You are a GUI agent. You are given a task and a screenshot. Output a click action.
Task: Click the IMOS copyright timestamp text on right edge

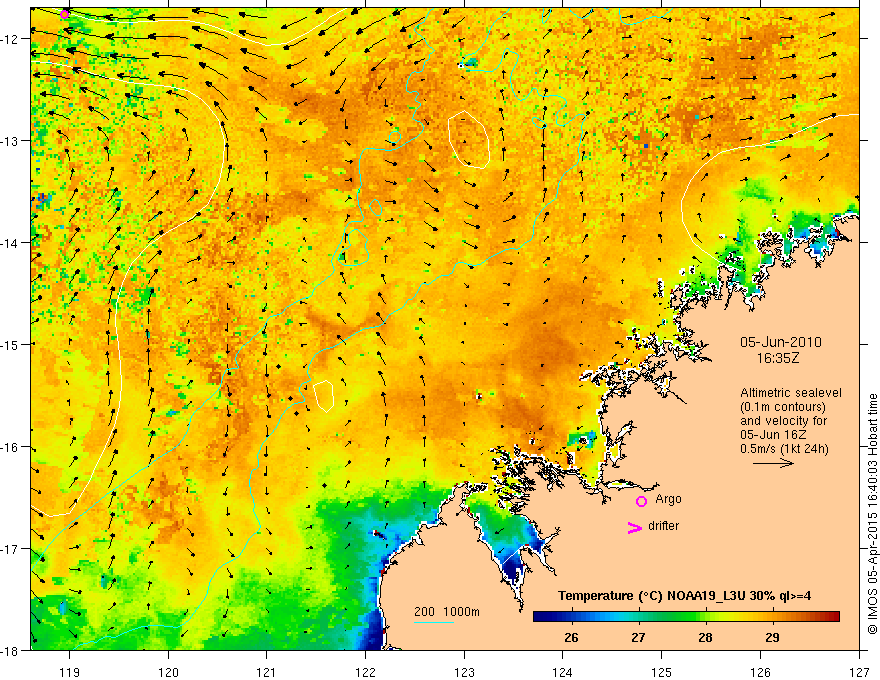(872, 514)
